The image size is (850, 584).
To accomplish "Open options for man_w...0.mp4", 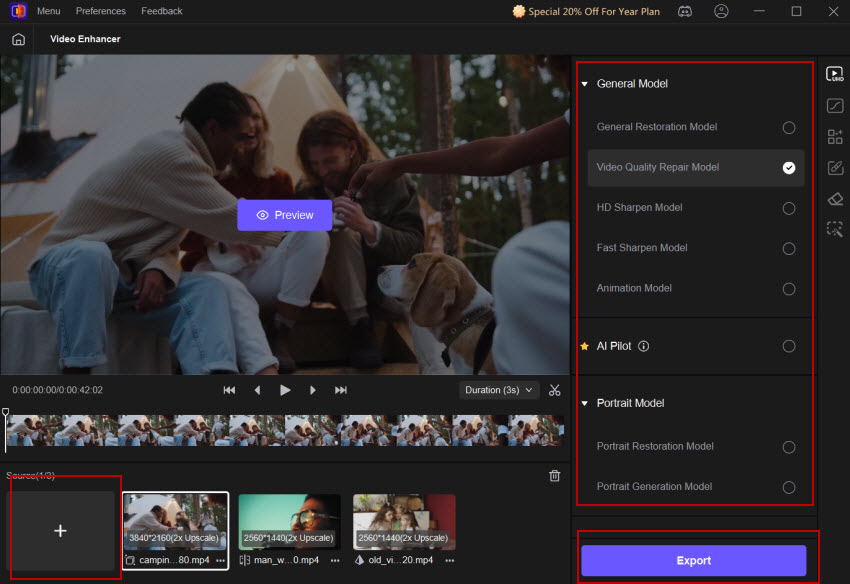I will tap(335, 560).
